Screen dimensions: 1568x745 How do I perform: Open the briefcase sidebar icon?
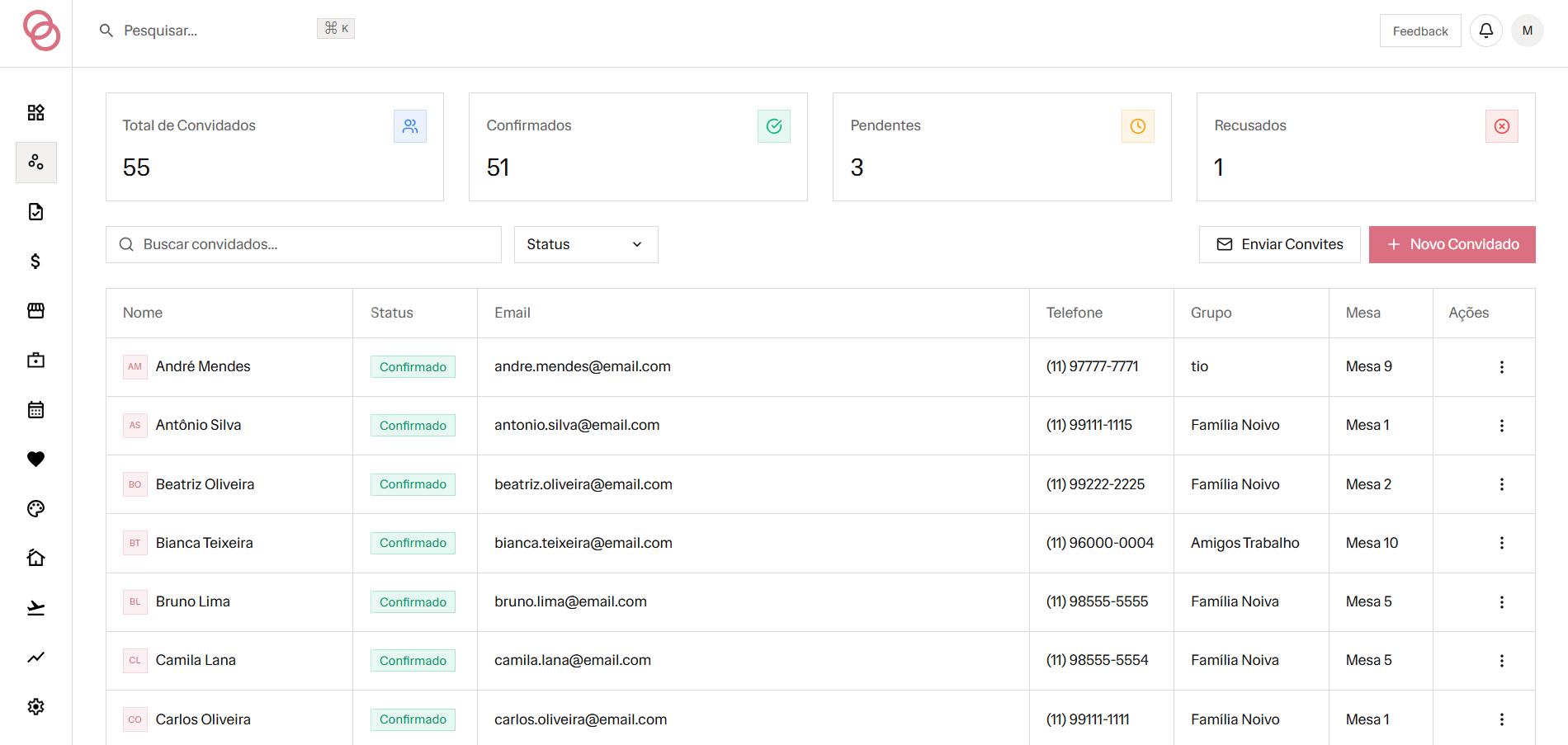35,360
